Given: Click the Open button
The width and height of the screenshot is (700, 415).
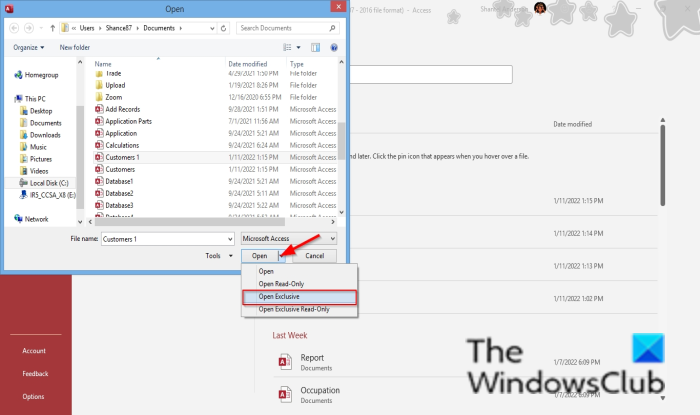Looking at the screenshot, I should (x=260, y=256).
